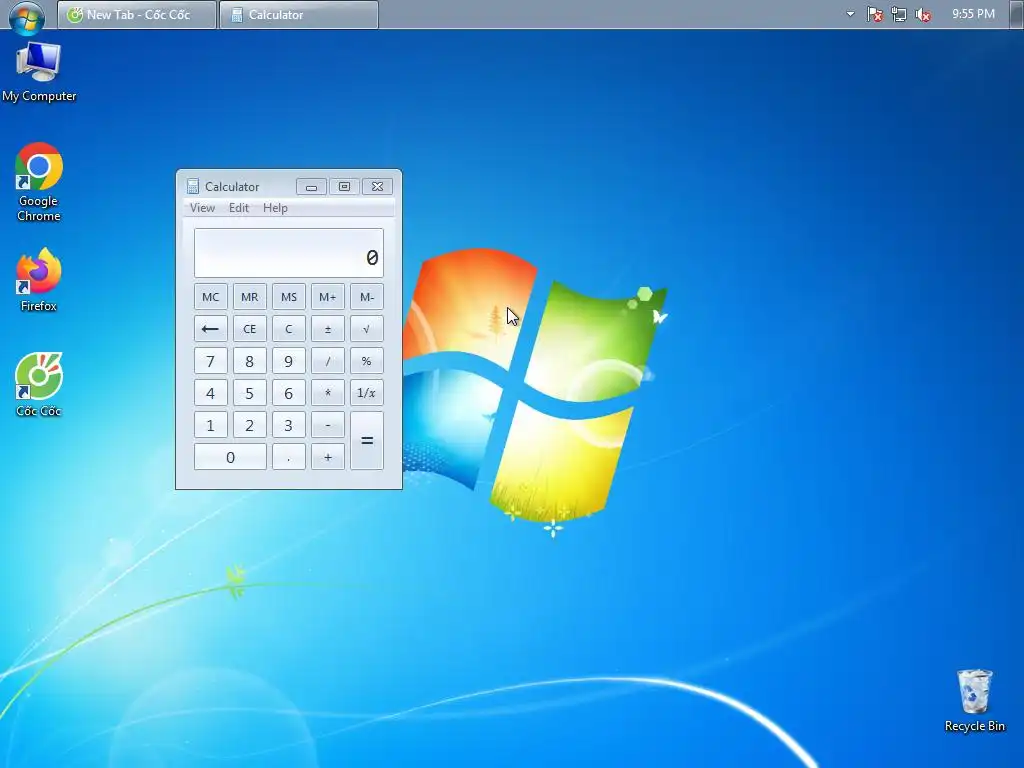Click calculator digit 8

pos(249,360)
